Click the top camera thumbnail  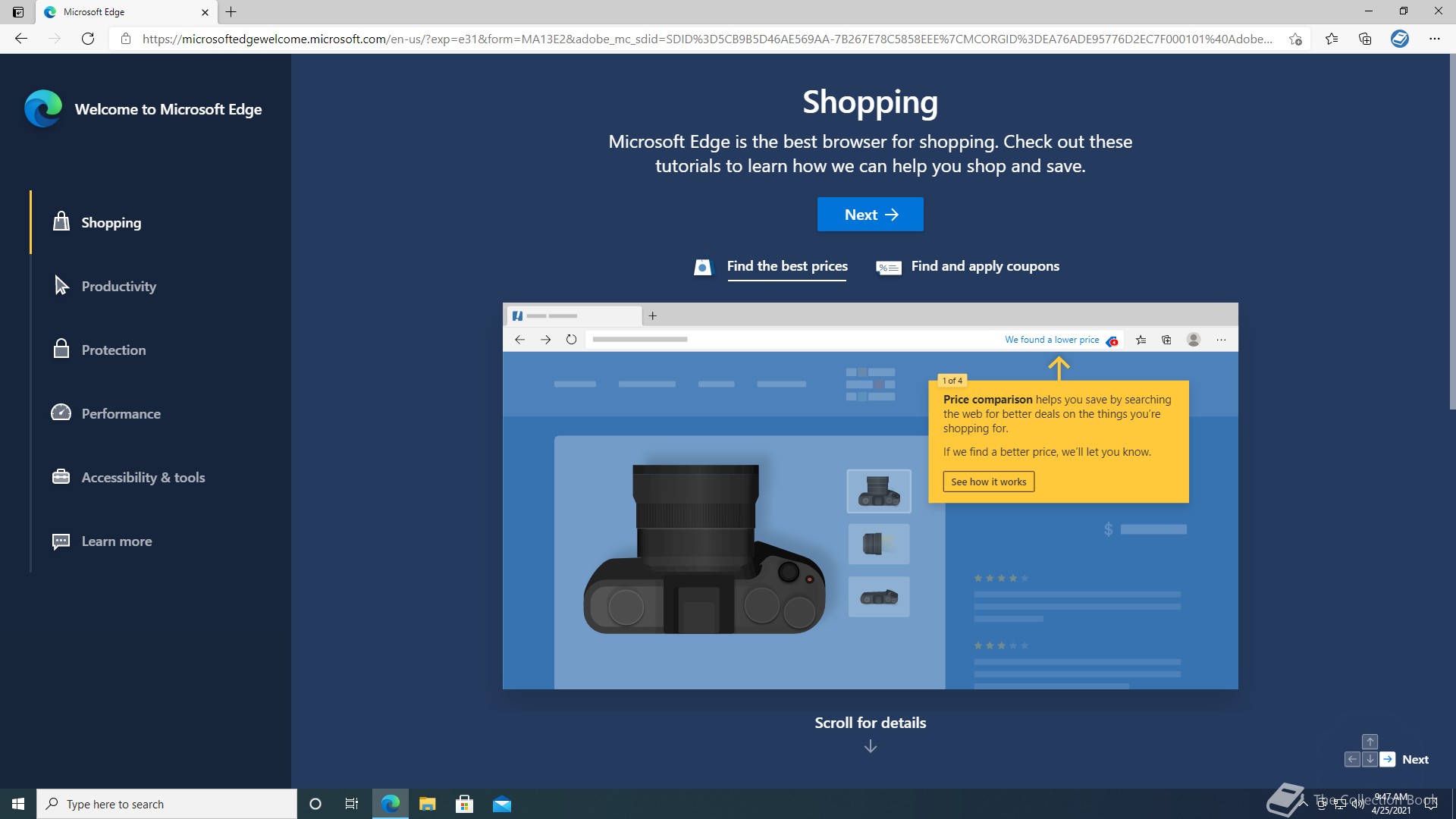click(879, 491)
